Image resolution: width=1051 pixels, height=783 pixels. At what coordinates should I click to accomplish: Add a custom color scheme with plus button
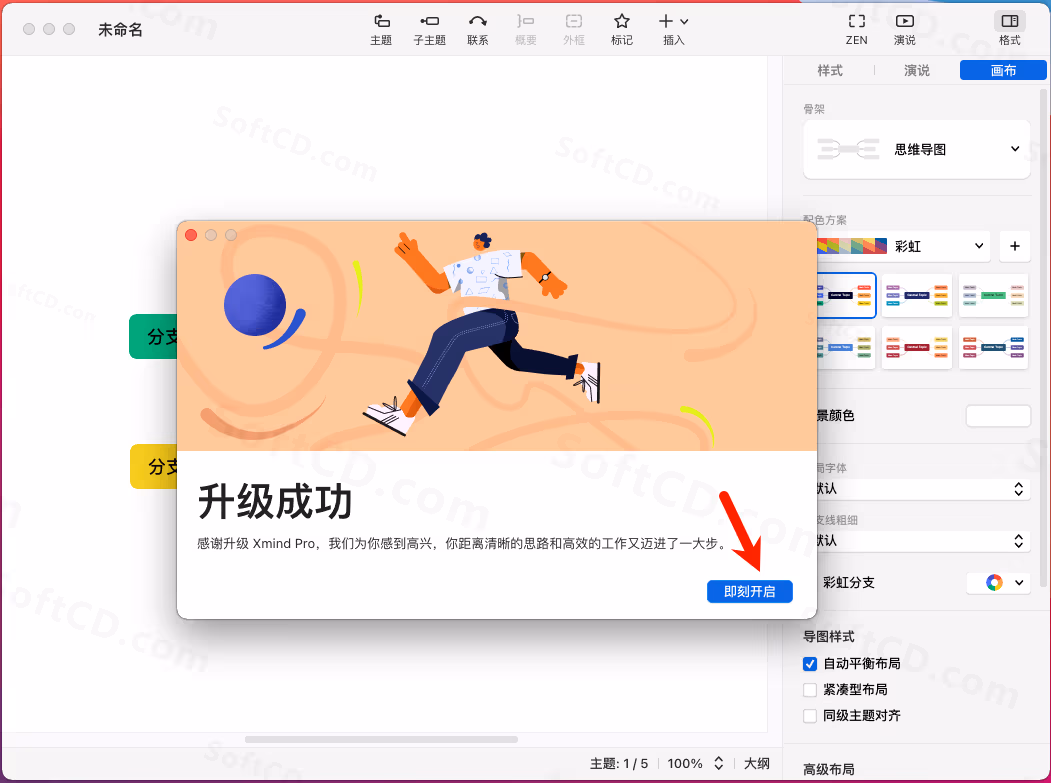(1015, 246)
